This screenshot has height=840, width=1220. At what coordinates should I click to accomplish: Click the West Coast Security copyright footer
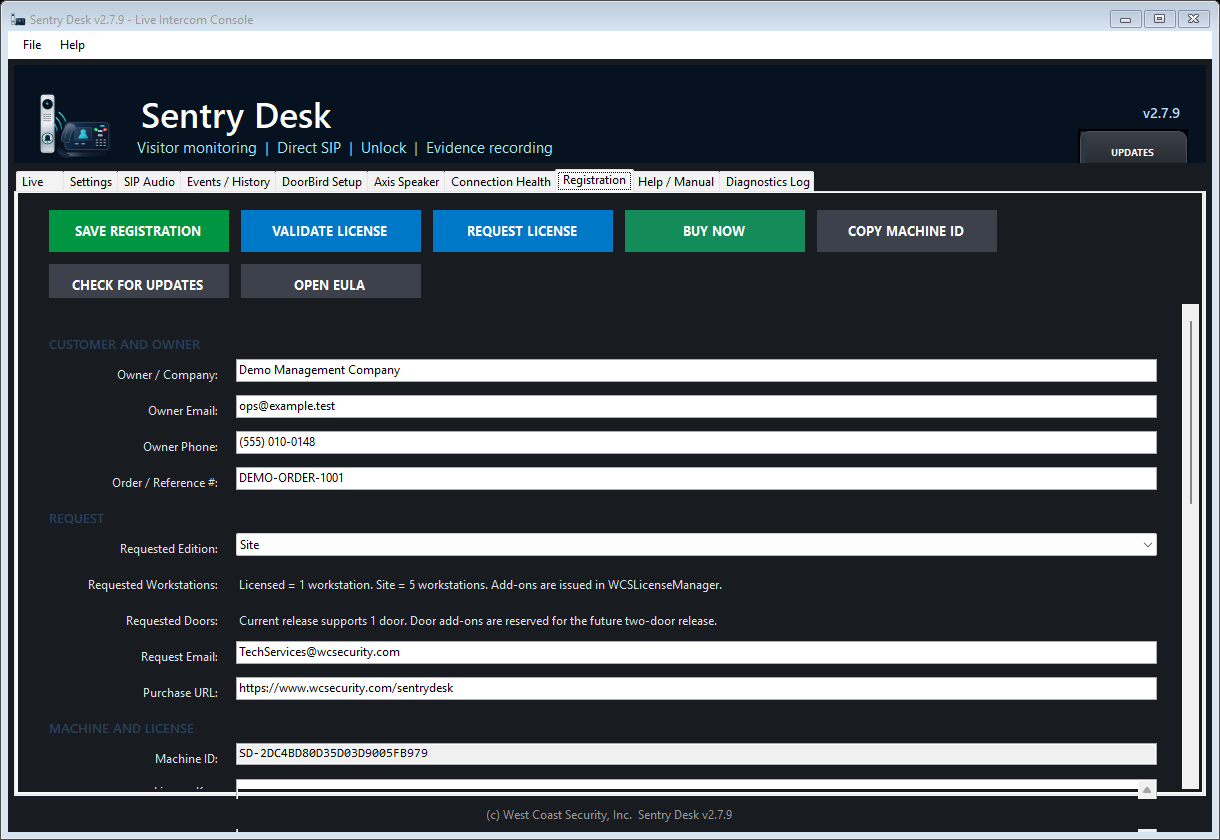click(x=609, y=815)
